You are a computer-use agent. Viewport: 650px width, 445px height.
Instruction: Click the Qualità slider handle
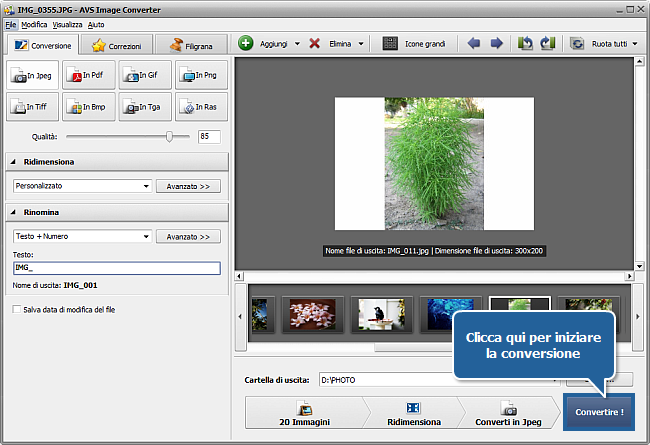point(170,135)
